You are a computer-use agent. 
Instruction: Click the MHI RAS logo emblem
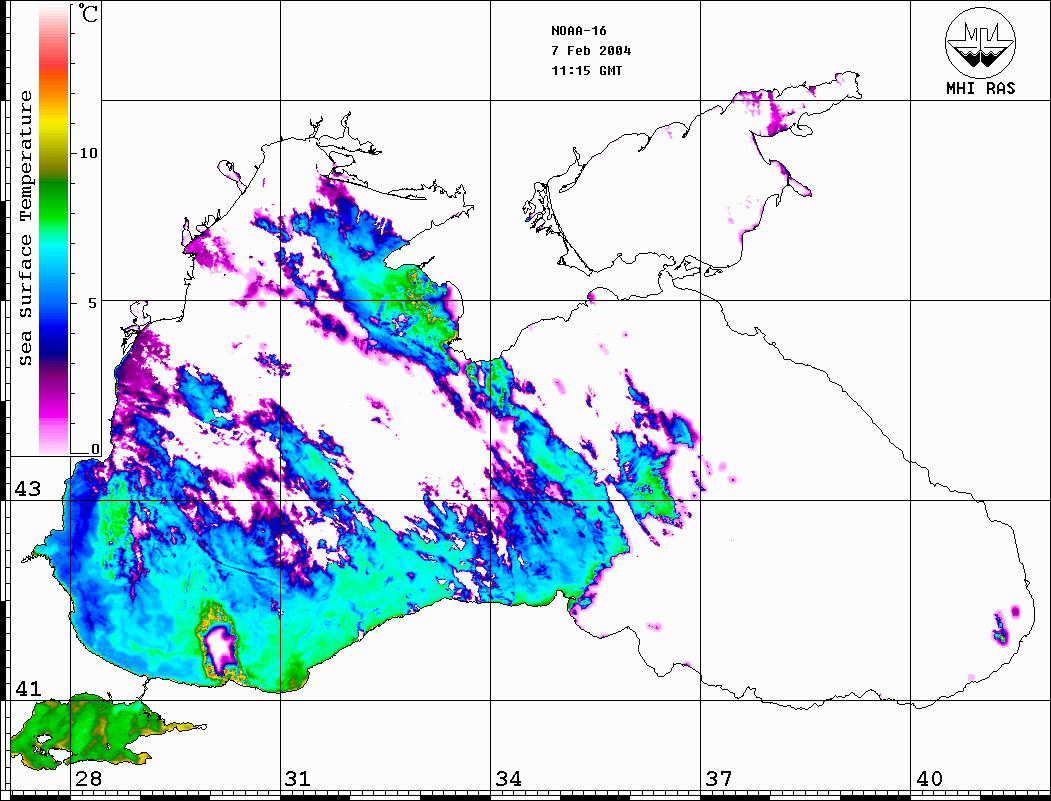click(x=981, y=42)
